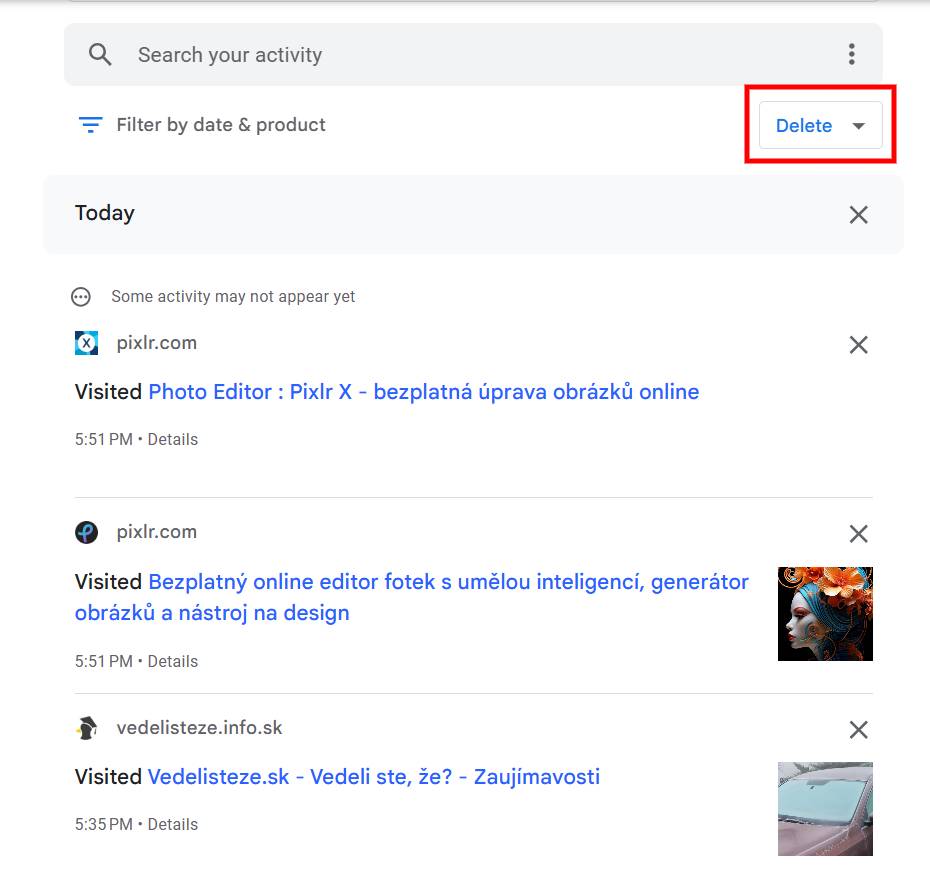Remove all of Today's activity with X
Screen dimensions: 930x877
[x=858, y=214]
